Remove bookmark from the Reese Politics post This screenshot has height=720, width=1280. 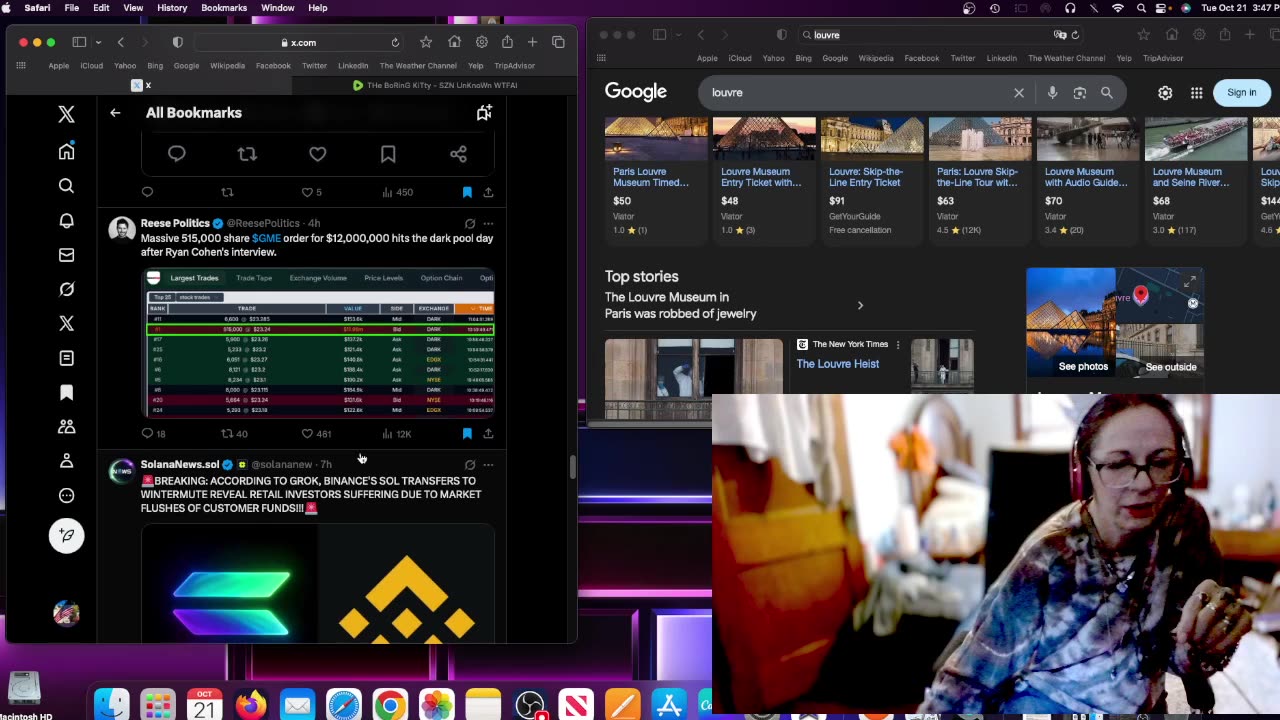tap(467, 434)
